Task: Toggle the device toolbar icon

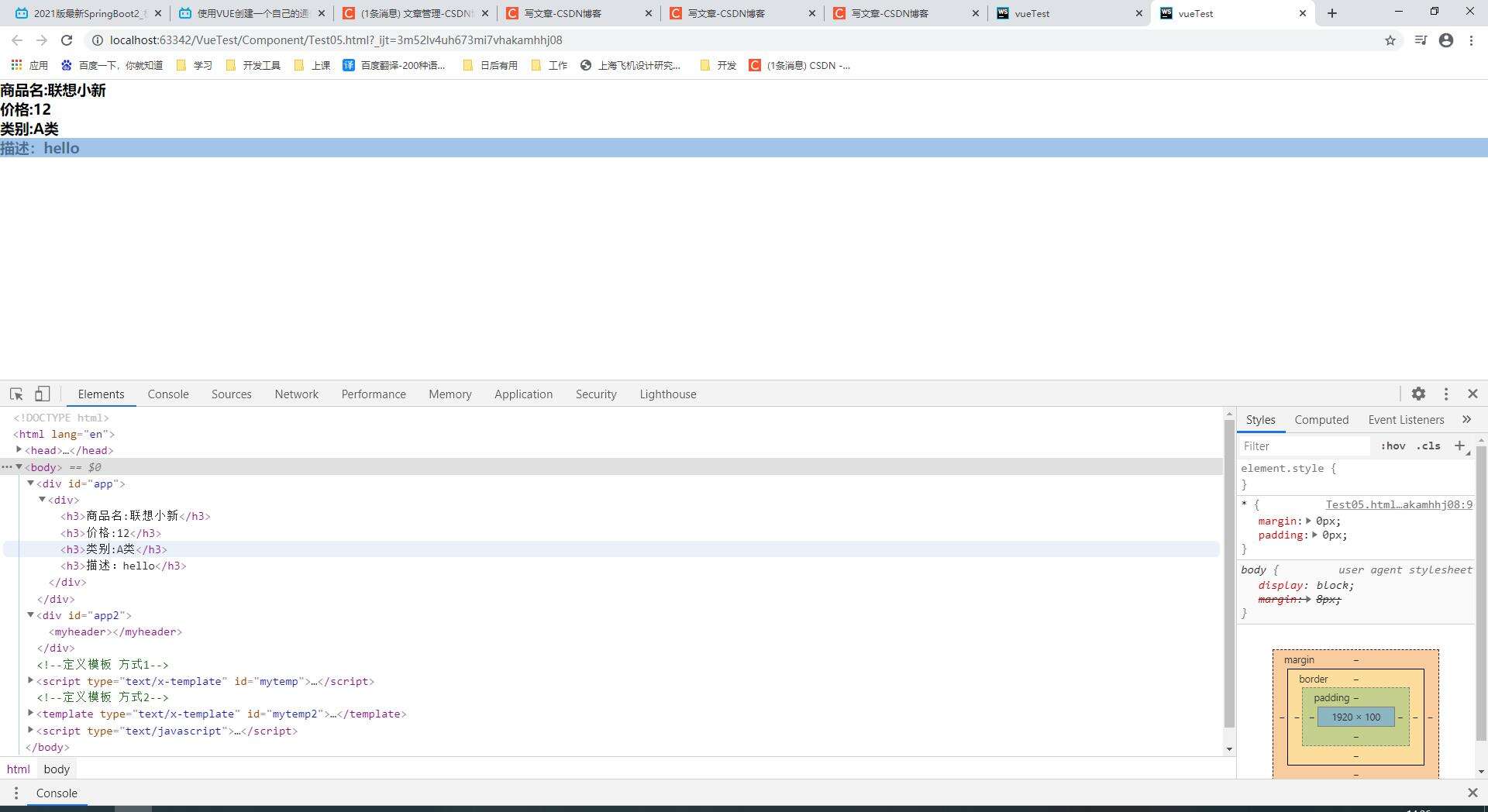Action: coord(42,394)
